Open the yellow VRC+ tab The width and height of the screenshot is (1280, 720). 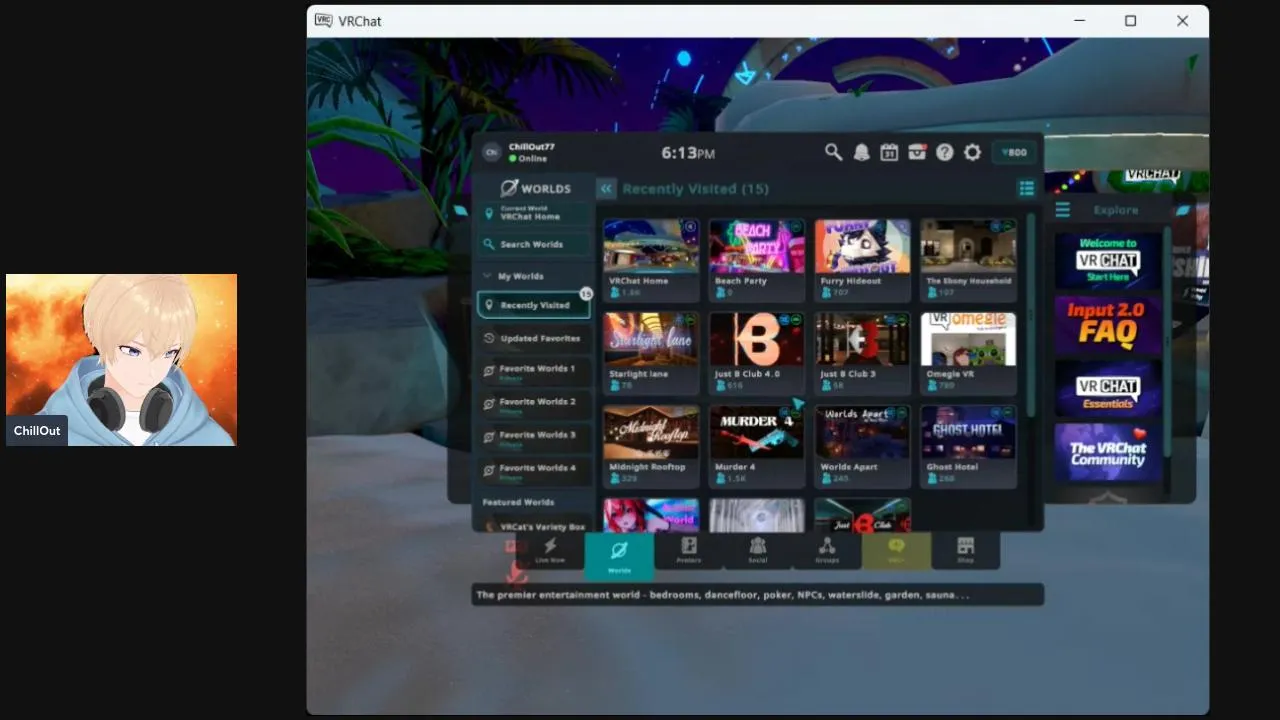click(896, 551)
